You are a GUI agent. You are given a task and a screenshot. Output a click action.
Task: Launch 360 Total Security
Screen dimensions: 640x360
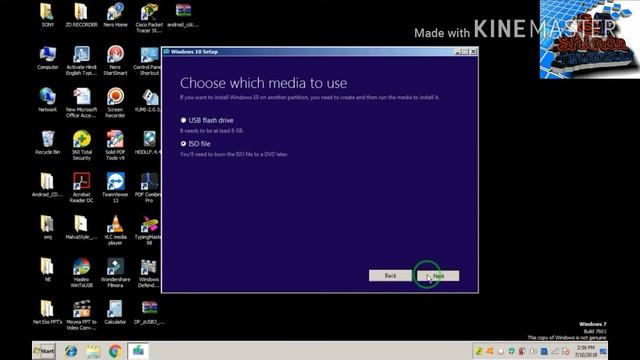pos(81,145)
